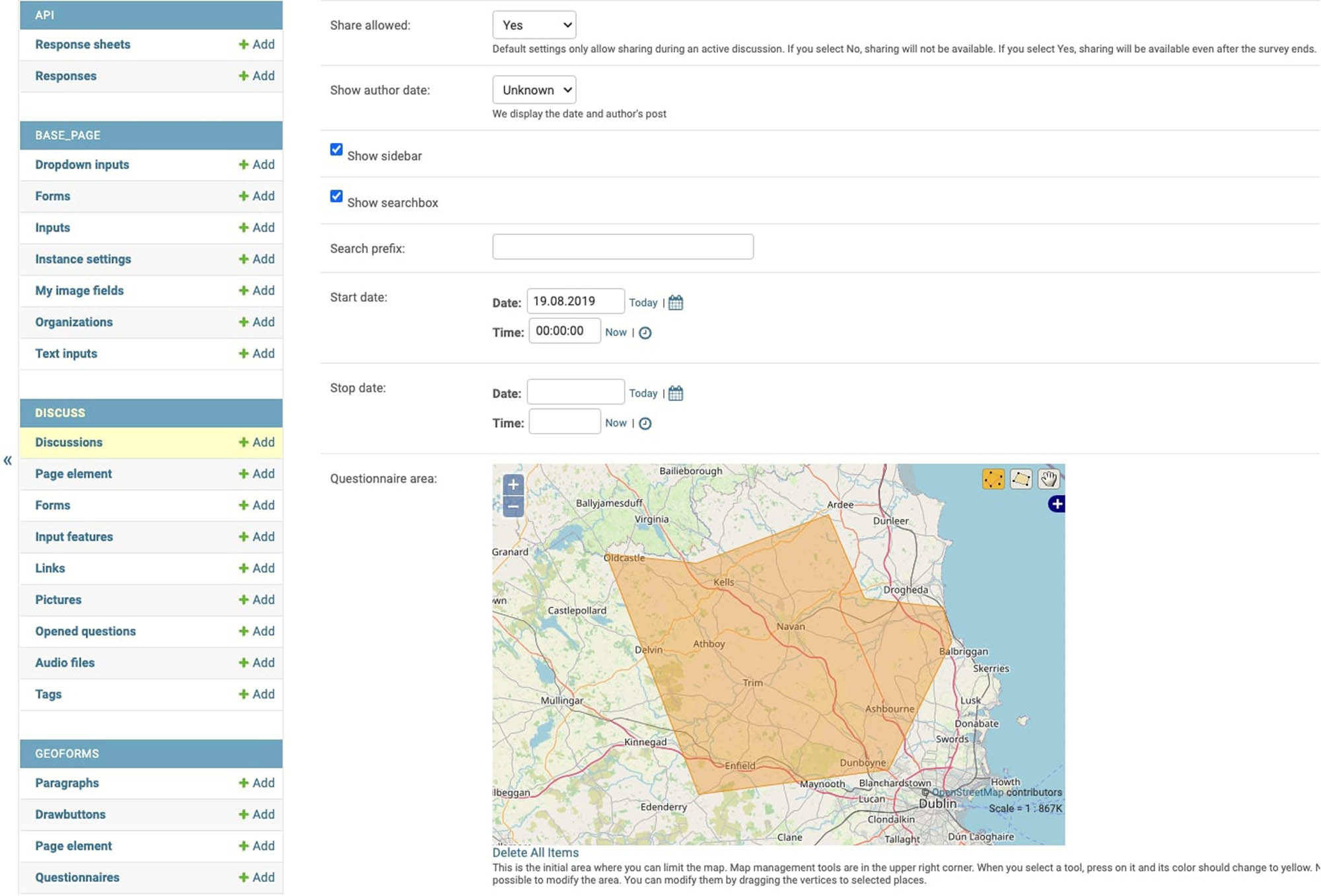The height and width of the screenshot is (896, 1321).
Task: Open the Links list in Discuss
Action: click(50, 569)
